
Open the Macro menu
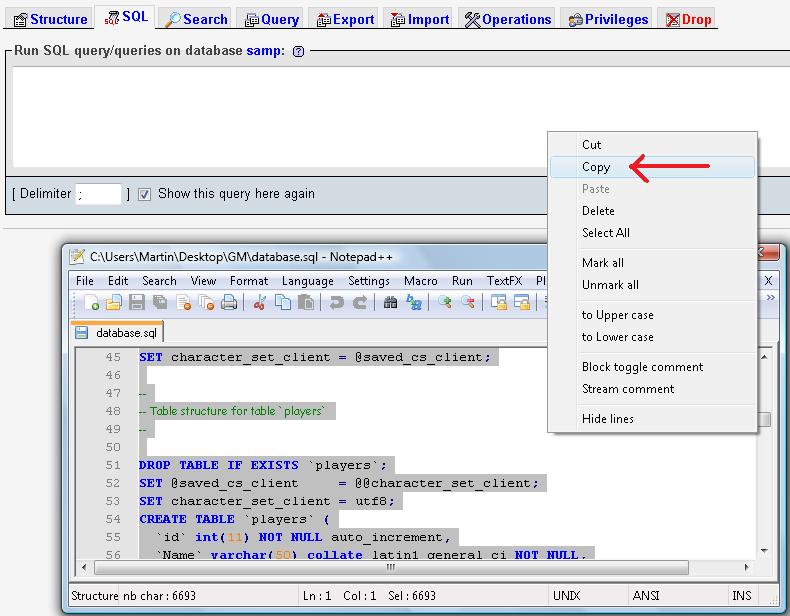[421, 281]
